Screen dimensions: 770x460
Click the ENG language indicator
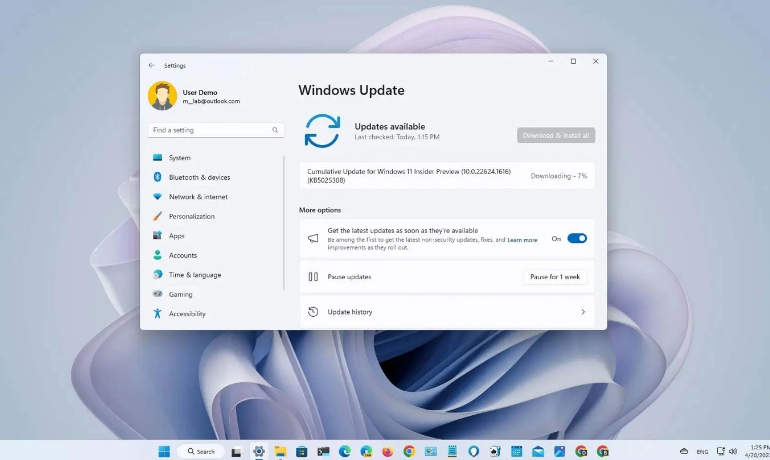click(x=702, y=452)
